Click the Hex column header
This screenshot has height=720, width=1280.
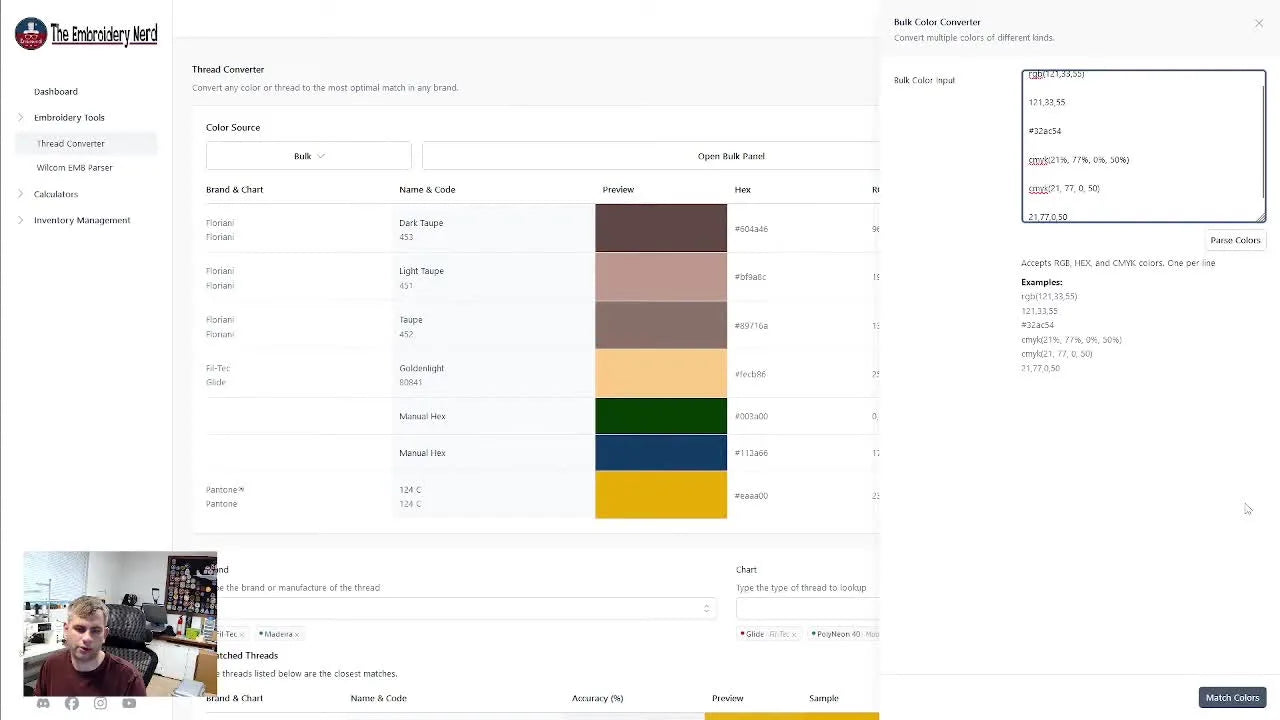click(x=742, y=189)
